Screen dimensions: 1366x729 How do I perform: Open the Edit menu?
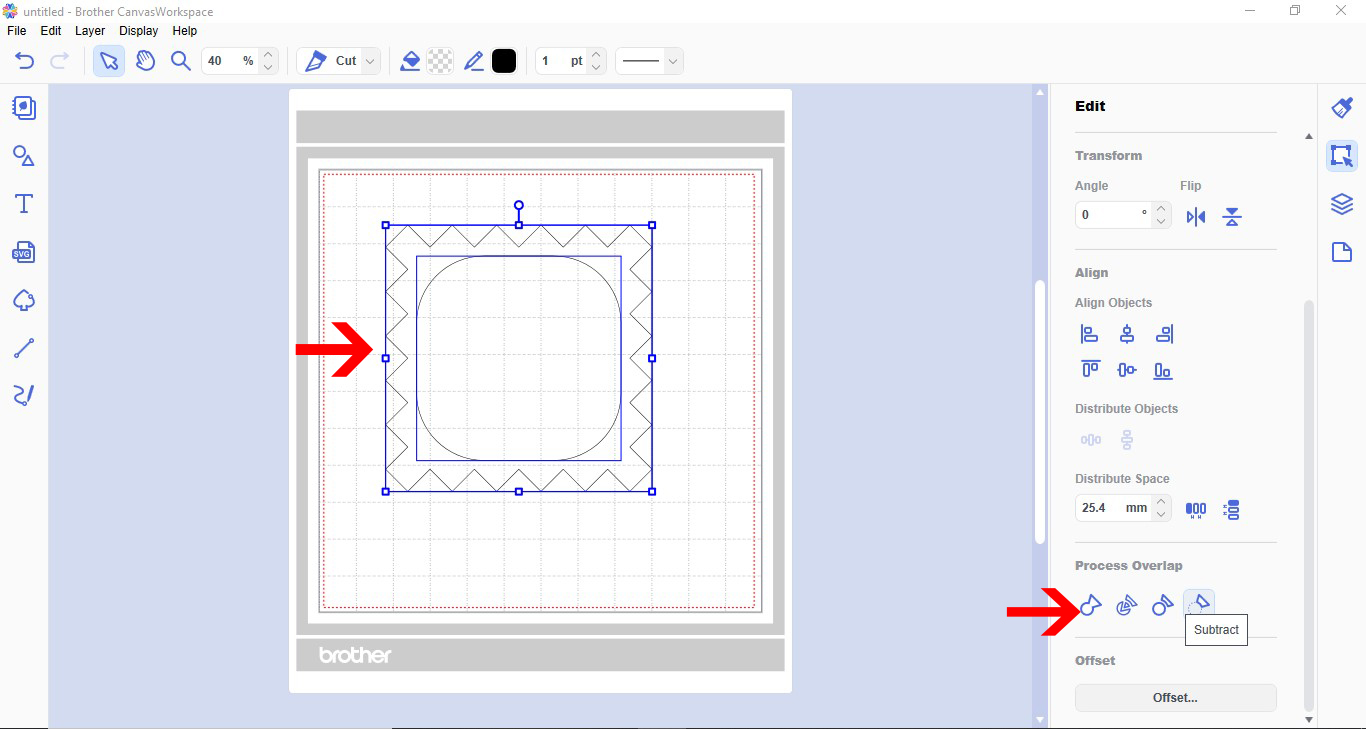(51, 31)
